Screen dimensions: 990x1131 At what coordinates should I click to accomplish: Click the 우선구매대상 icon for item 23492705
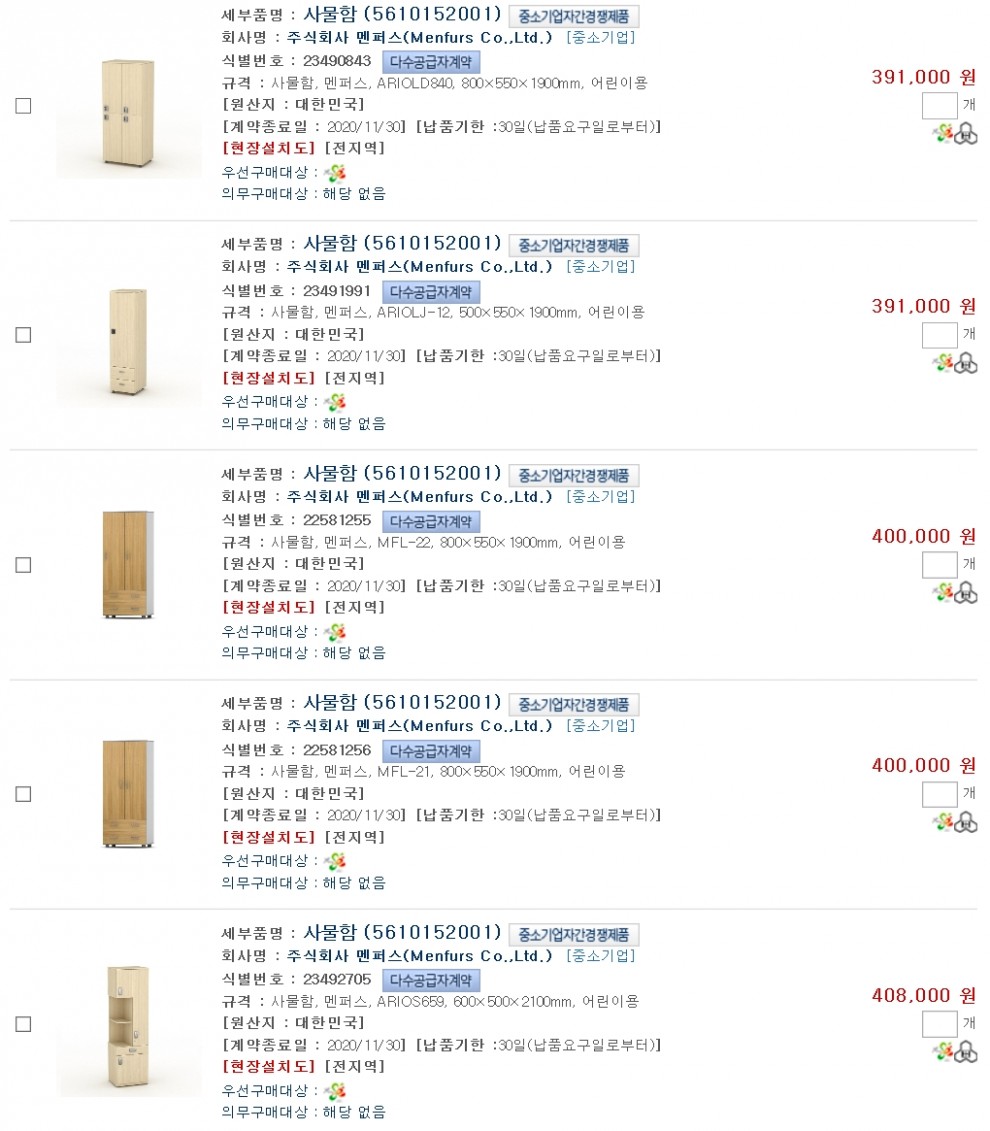[335, 1091]
